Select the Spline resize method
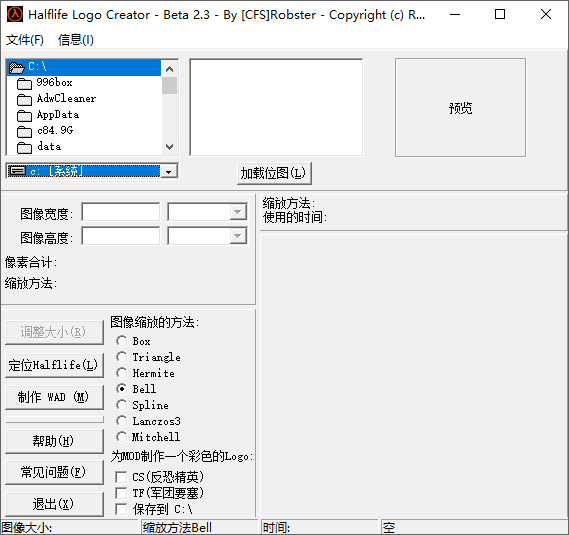The height and width of the screenshot is (535, 569). [x=122, y=405]
